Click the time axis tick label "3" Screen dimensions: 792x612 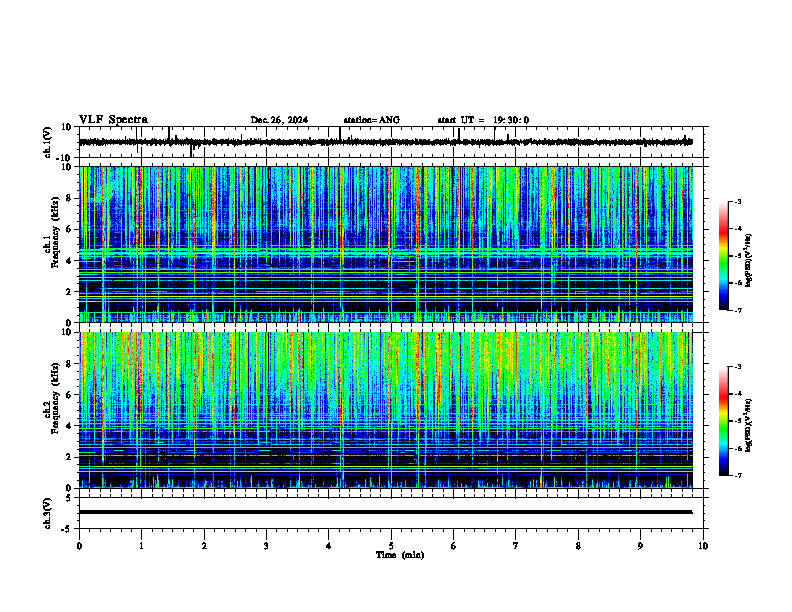(266, 546)
